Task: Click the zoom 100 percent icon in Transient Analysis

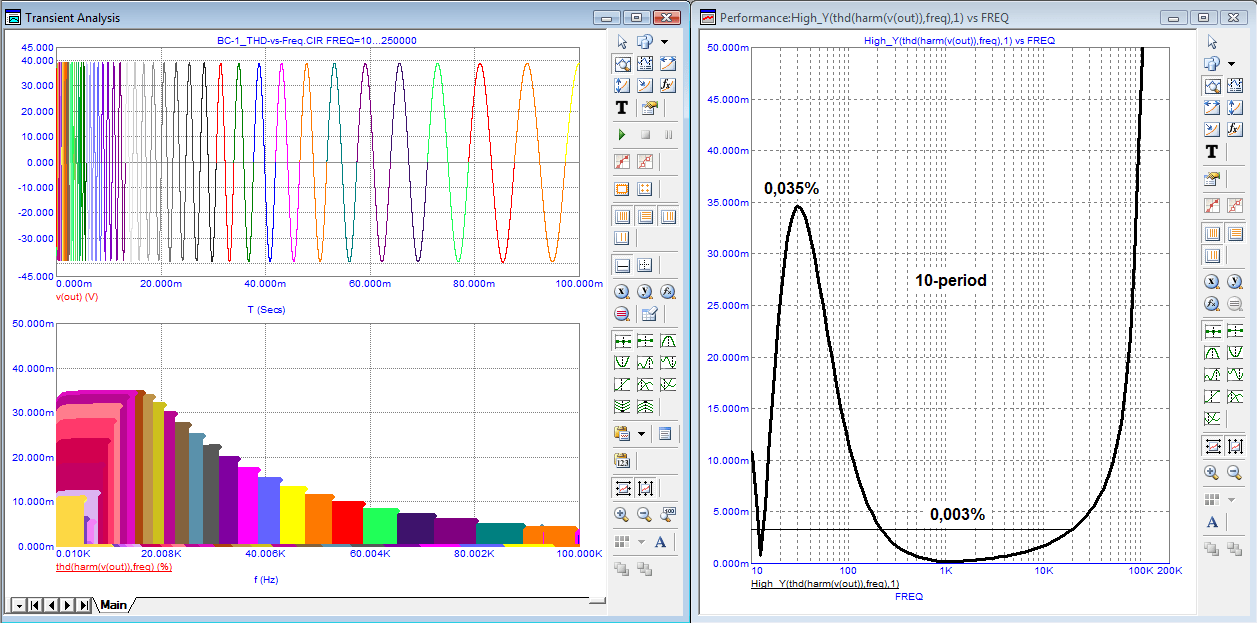Action: [x=668, y=513]
